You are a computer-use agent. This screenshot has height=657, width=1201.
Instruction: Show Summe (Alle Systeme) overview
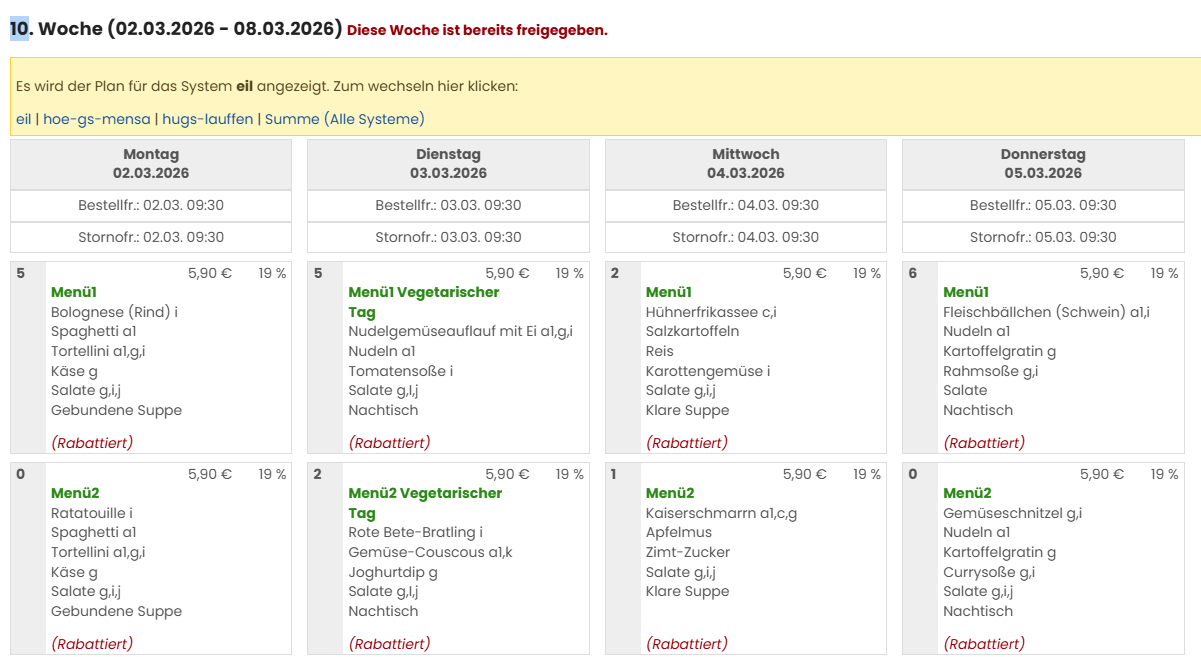click(x=345, y=119)
